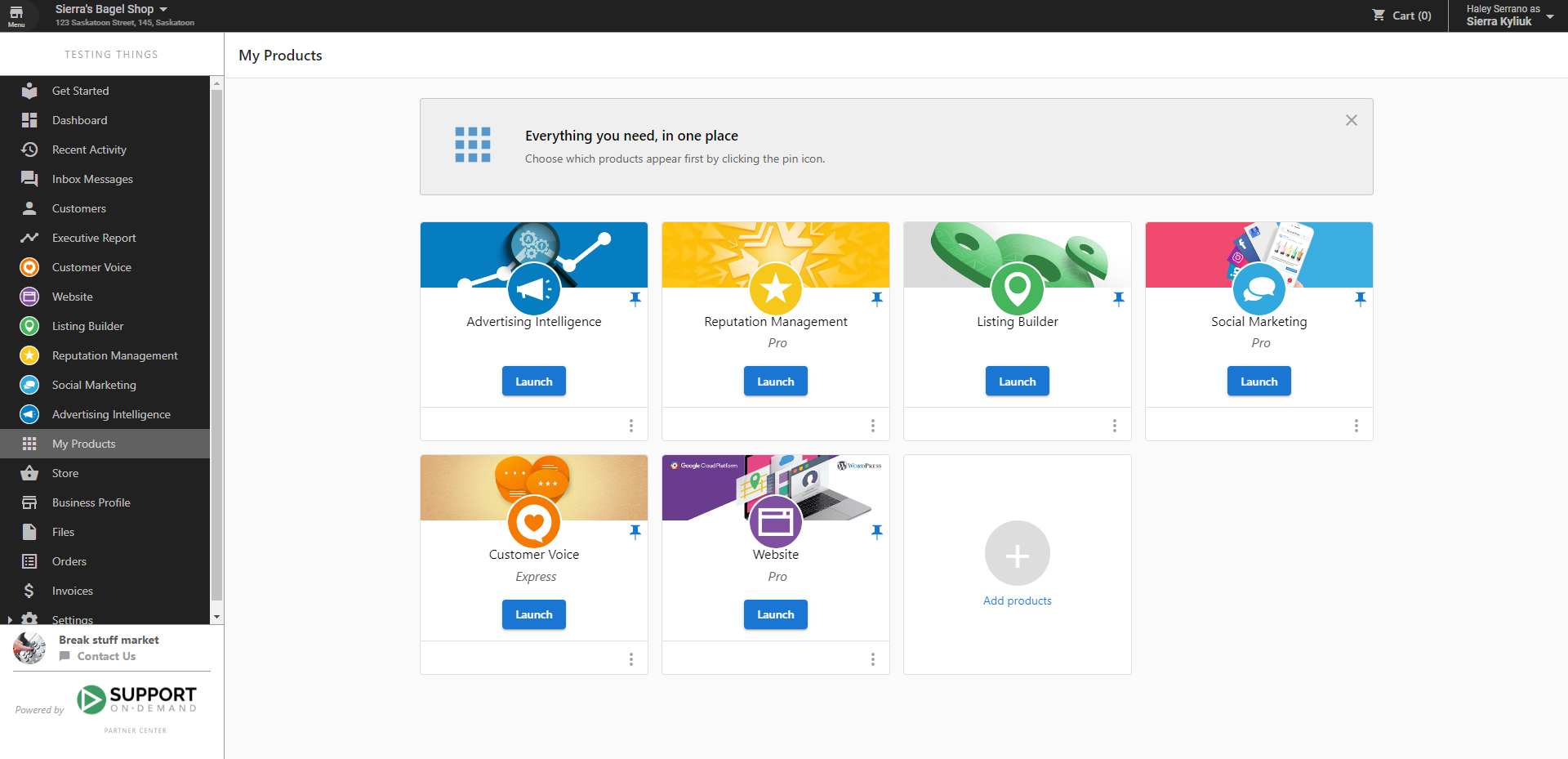Launch Customer Voice
The width and height of the screenshot is (1568, 759).
[x=534, y=614]
